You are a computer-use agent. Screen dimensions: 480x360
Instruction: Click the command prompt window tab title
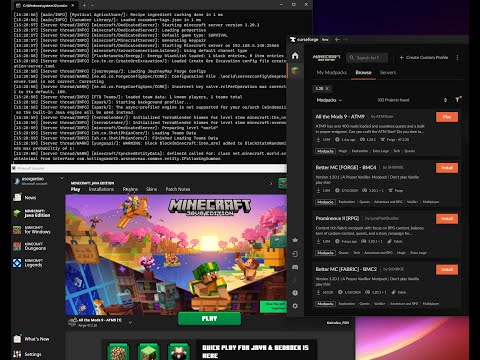tap(44, 5)
